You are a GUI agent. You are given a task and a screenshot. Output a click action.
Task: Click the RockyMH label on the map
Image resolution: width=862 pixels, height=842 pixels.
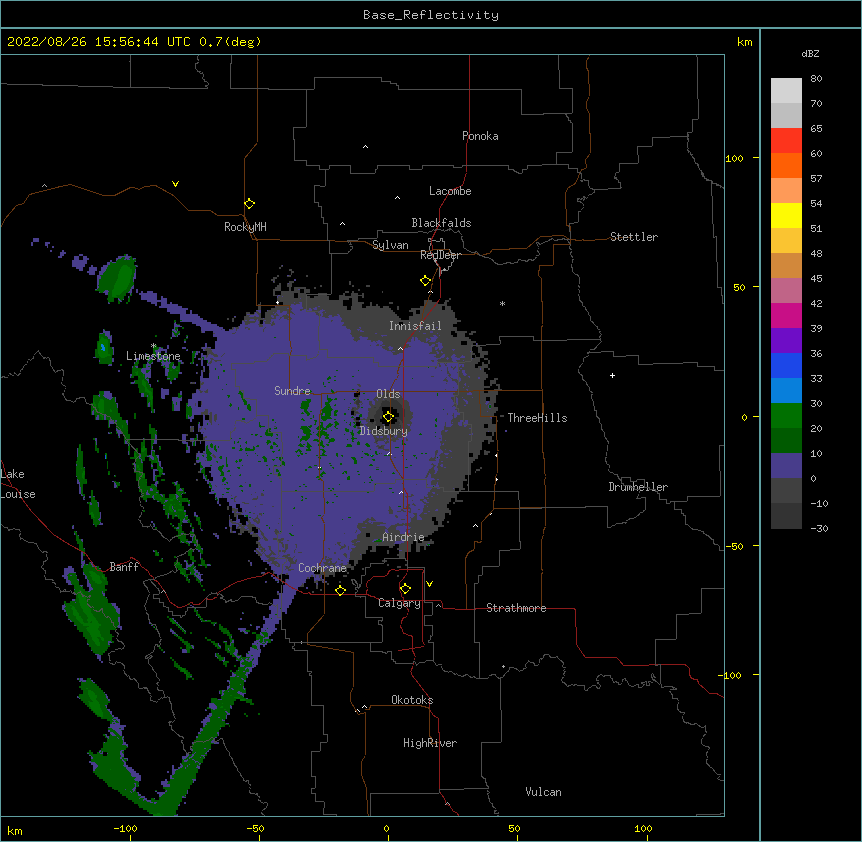click(x=245, y=227)
